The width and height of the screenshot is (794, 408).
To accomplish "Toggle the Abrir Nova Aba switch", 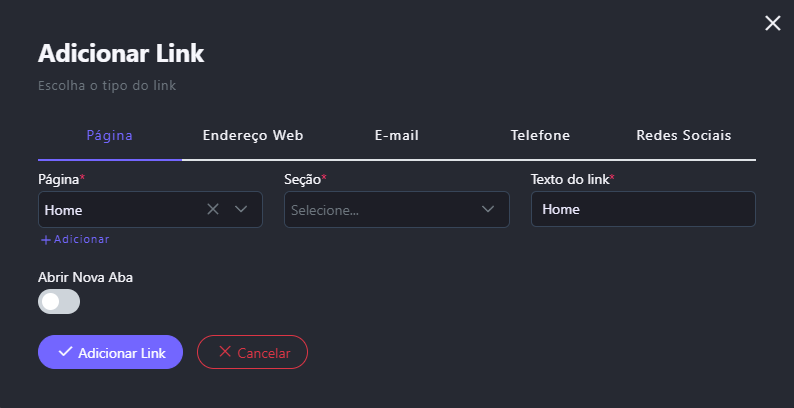I will point(59,301).
